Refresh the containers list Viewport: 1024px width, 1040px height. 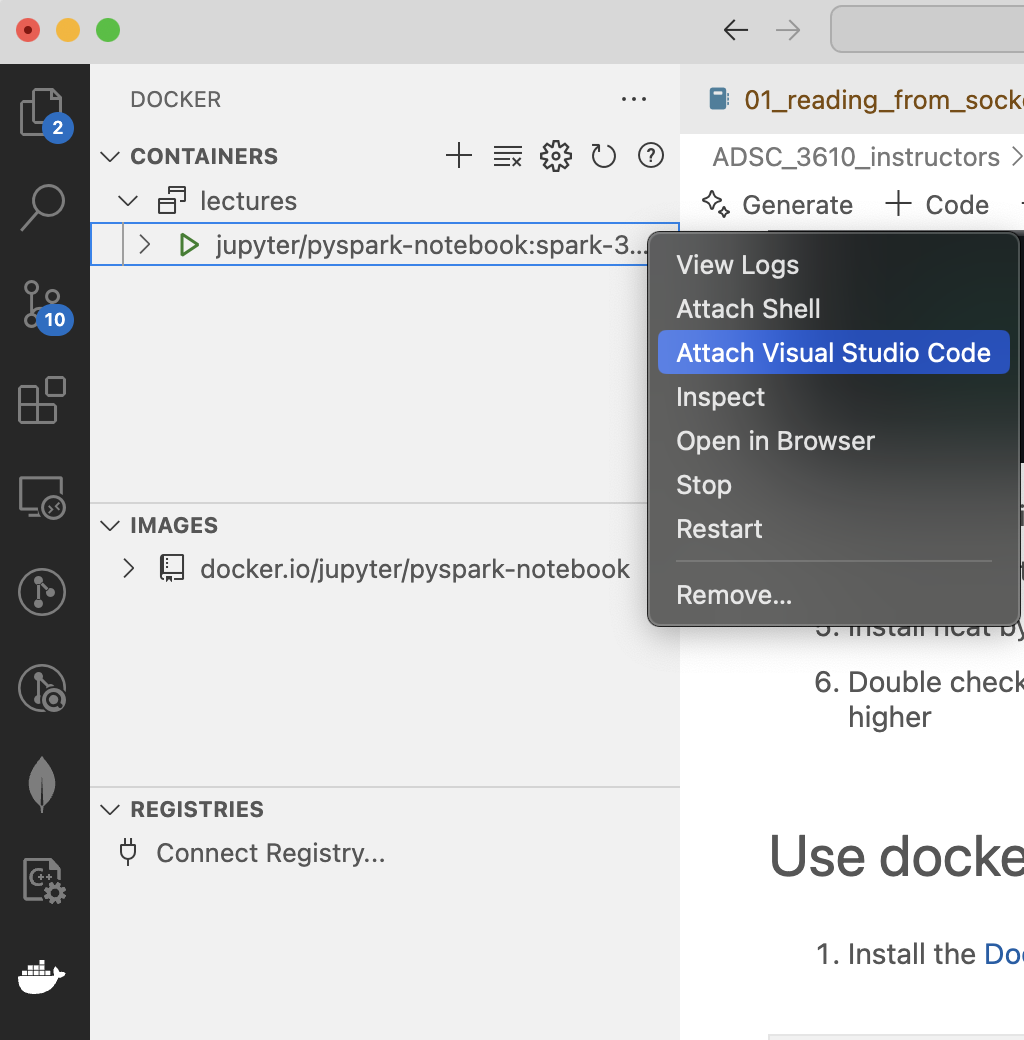click(x=604, y=156)
